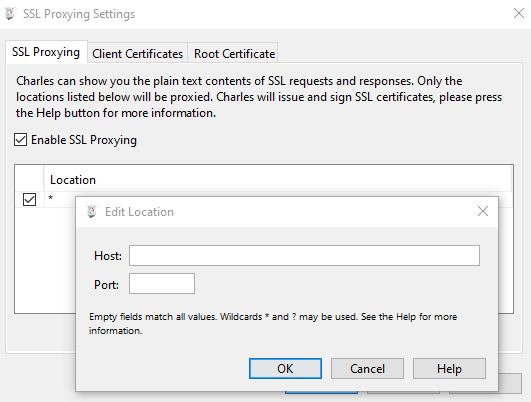Confirm Edit Location with OK
531x402 pixels.
pyautogui.click(x=285, y=368)
